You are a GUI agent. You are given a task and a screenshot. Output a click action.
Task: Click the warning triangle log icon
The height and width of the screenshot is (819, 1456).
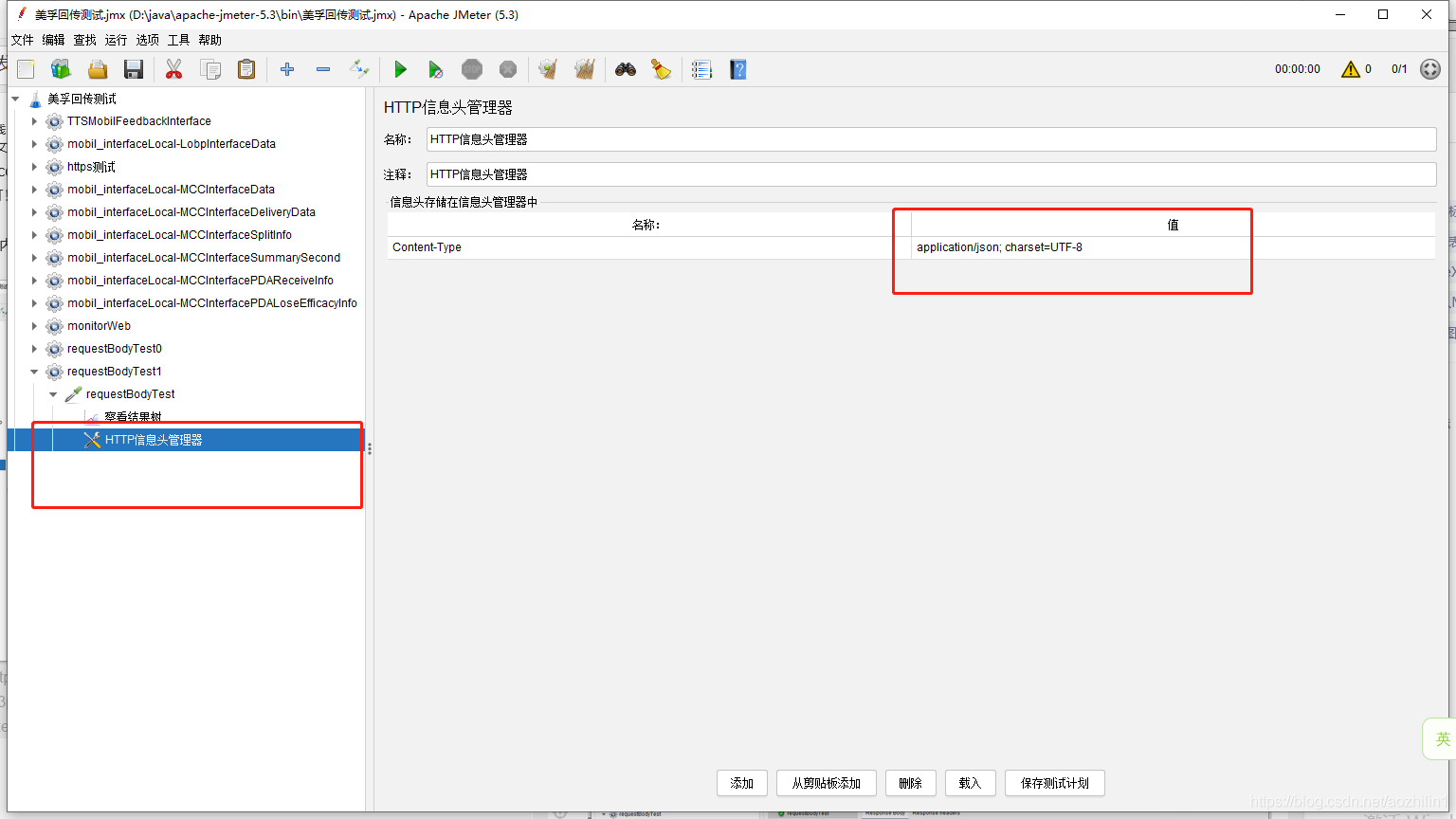click(1351, 69)
